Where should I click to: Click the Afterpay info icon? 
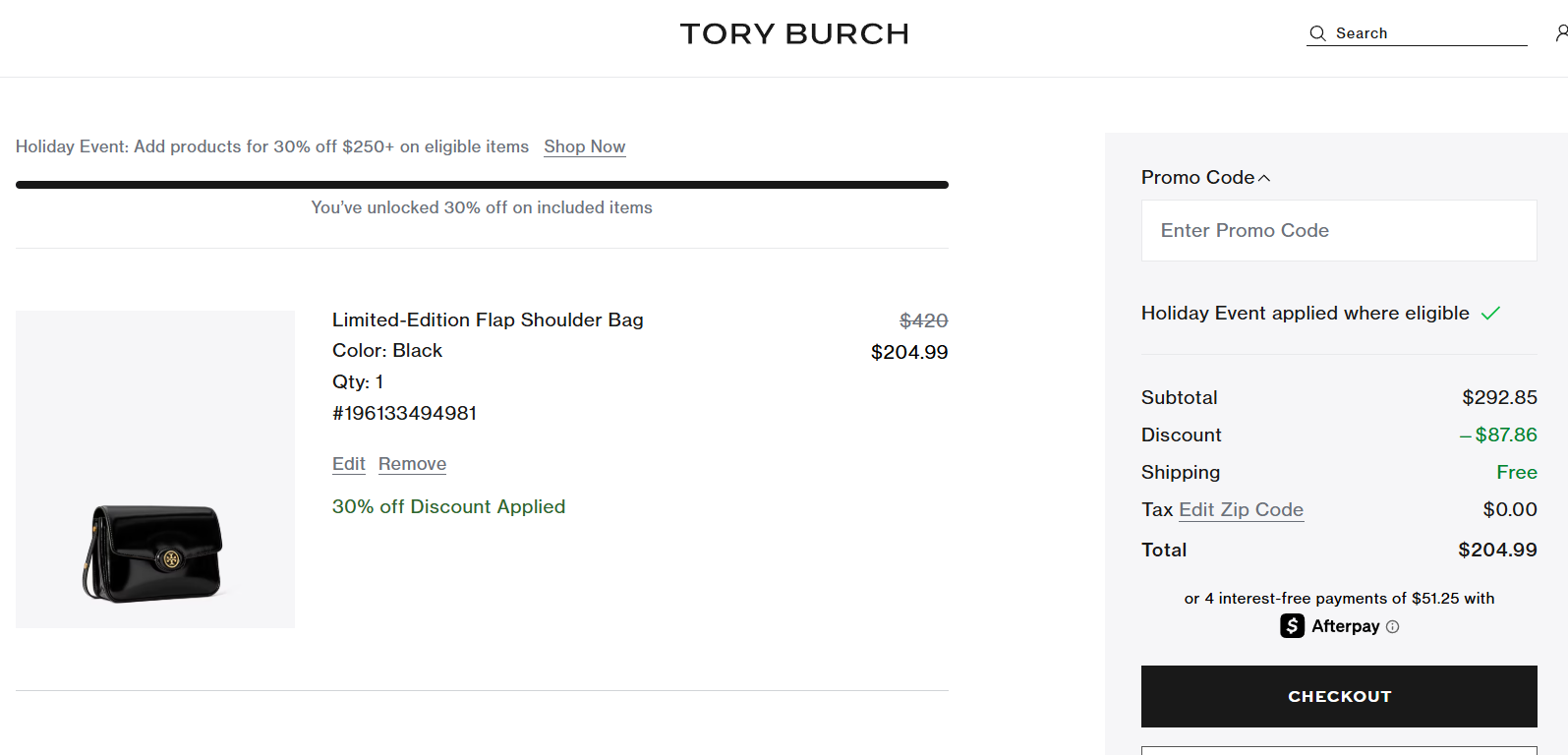(x=1392, y=627)
